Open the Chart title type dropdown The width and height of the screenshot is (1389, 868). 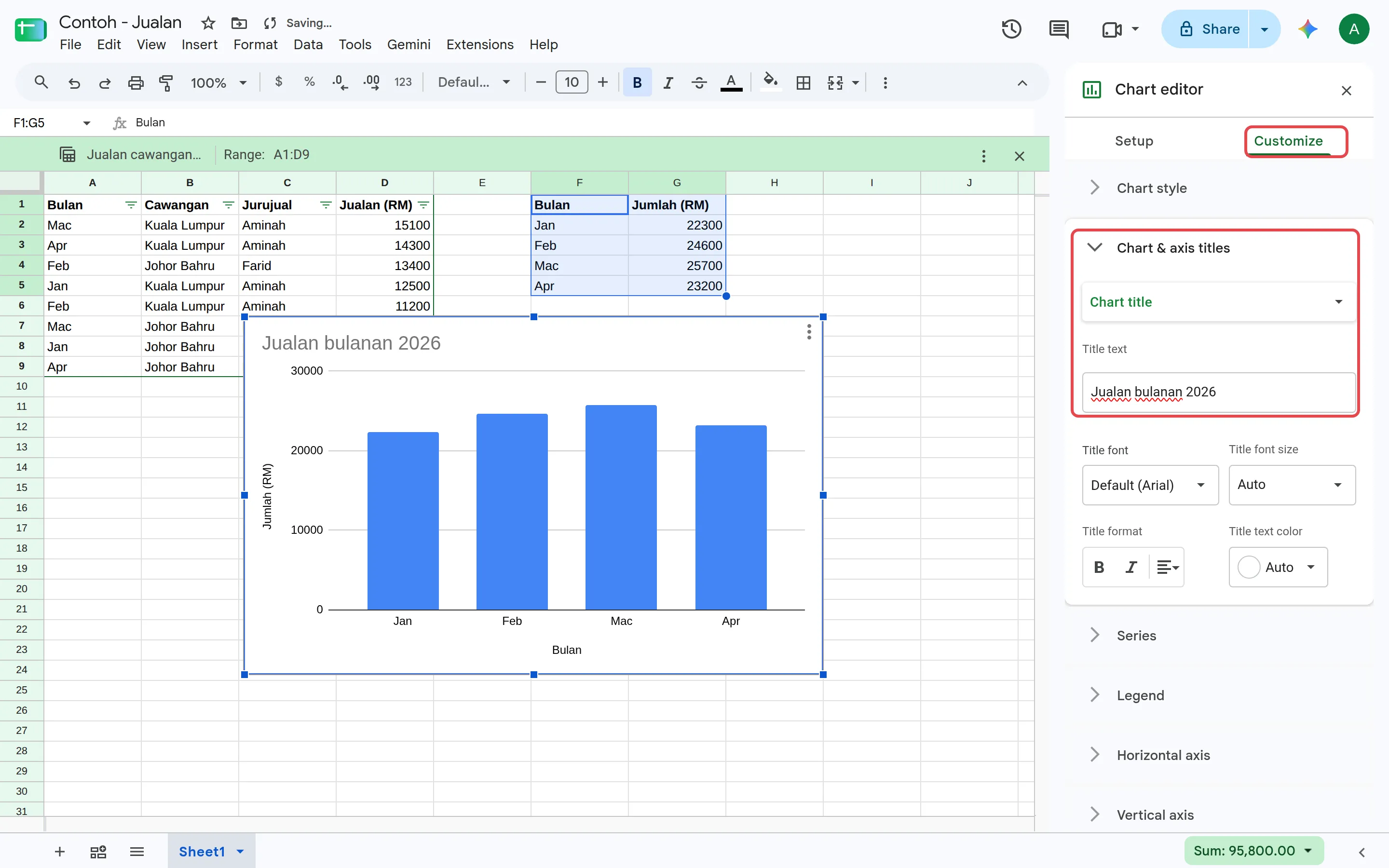(1219, 302)
